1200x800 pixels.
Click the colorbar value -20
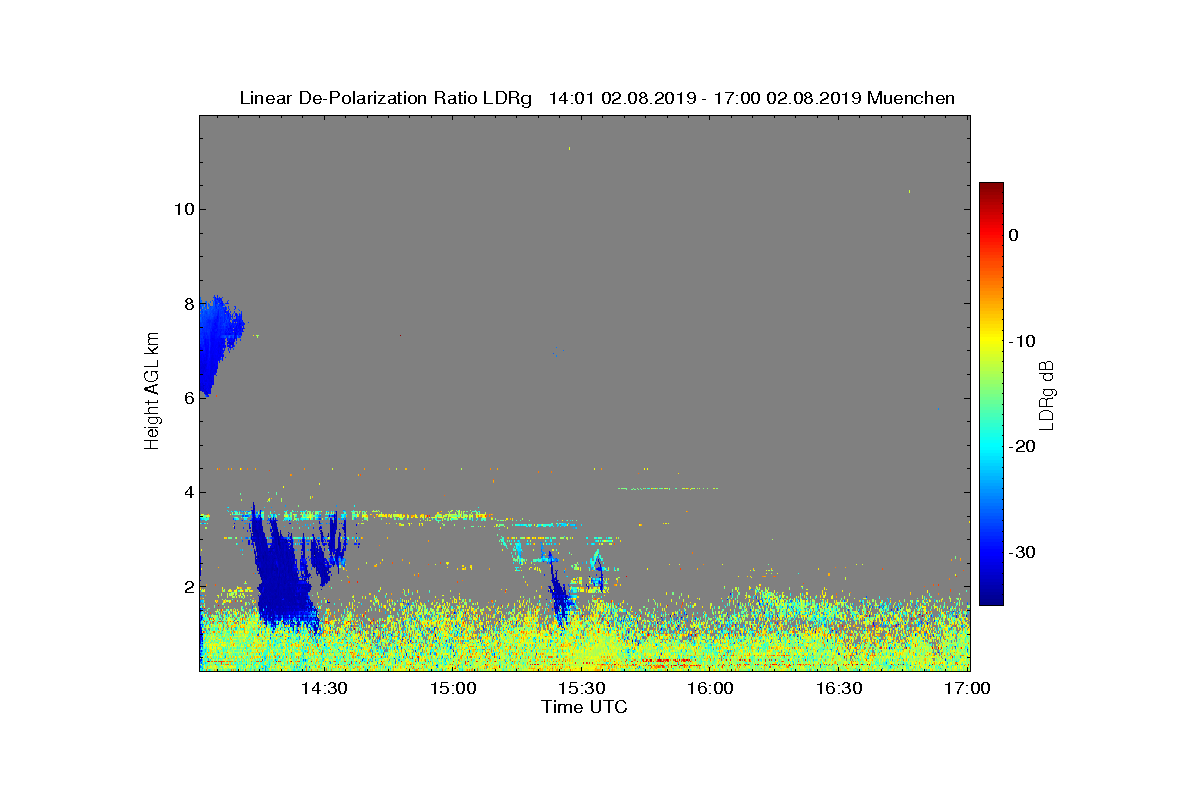[1020, 446]
